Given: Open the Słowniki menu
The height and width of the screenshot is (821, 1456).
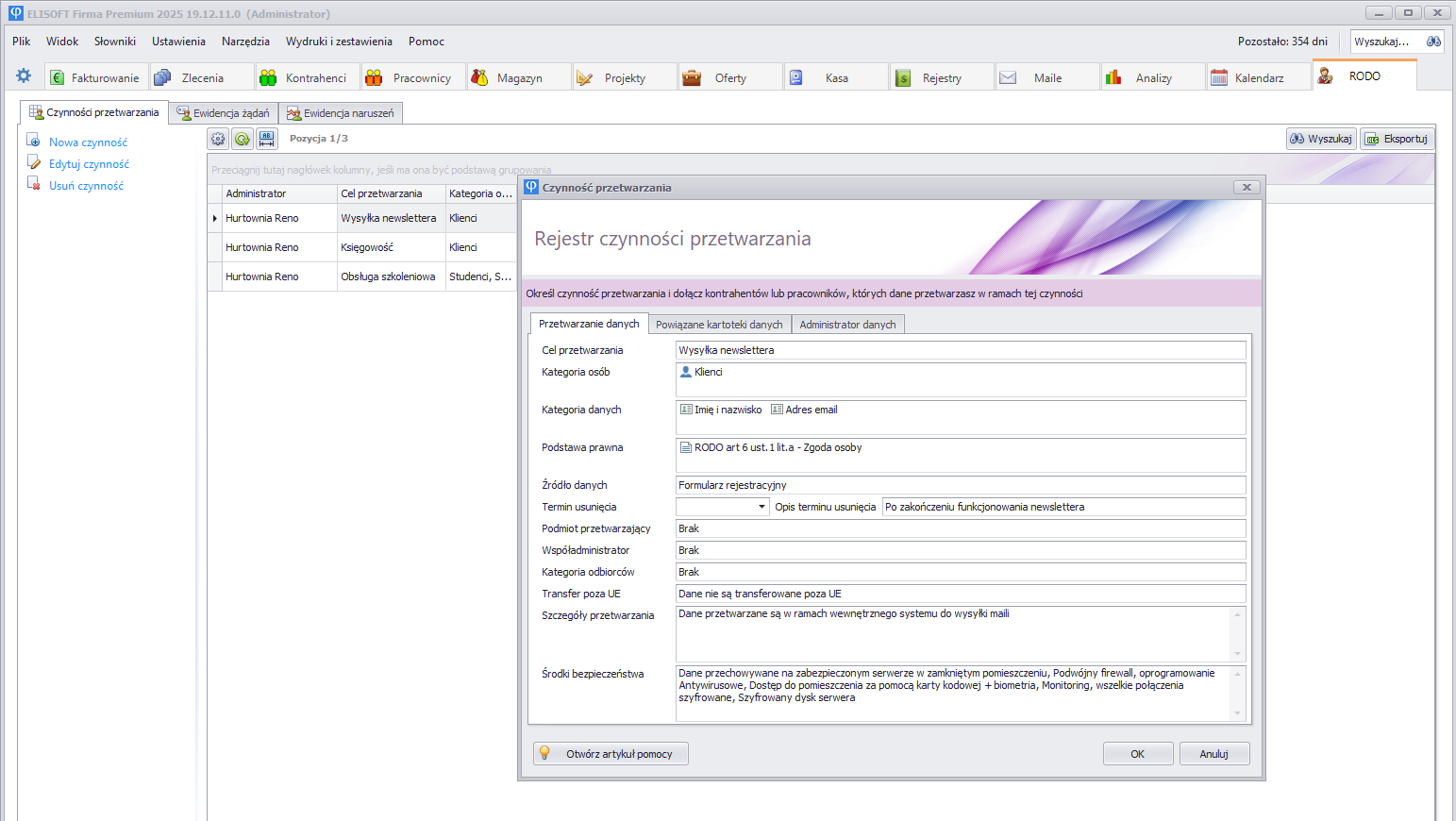Looking at the screenshot, I should [115, 42].
